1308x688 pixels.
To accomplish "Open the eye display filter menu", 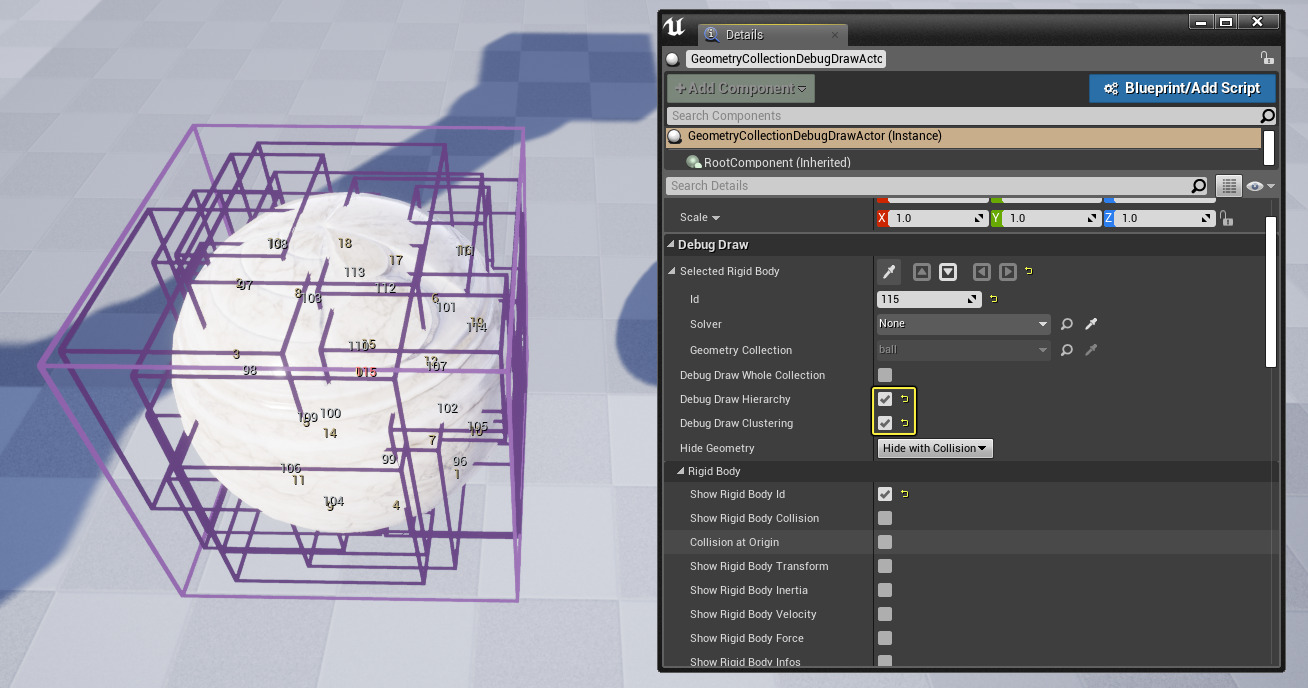I will (x=1257, y=185).
